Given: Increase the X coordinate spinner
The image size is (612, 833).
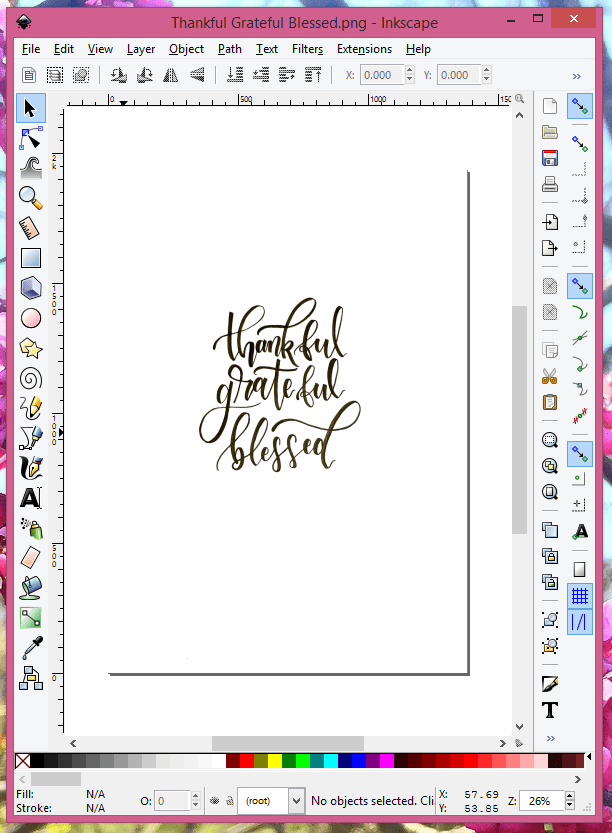Looking at the screenshot, I should tap(409, 70).
